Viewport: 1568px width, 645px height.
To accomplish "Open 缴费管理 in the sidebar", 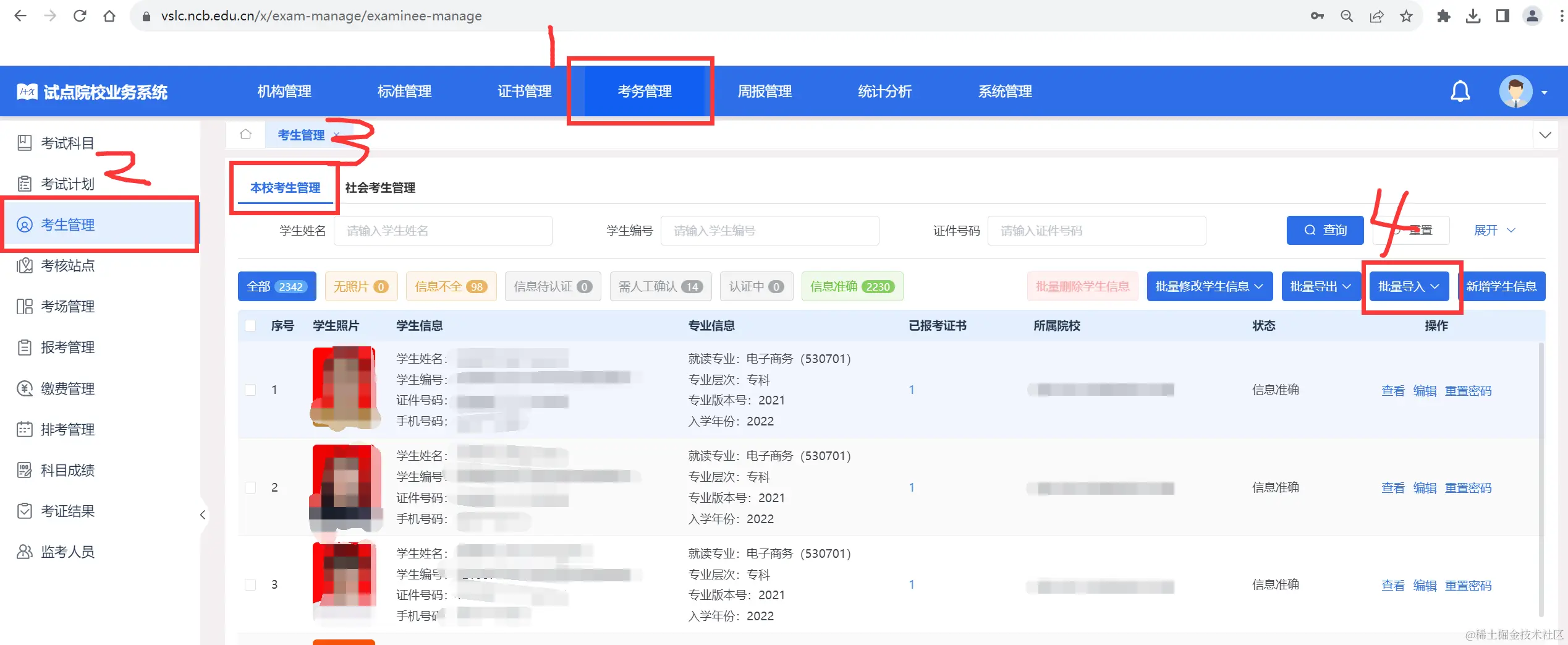I will [x=100, y=388].
